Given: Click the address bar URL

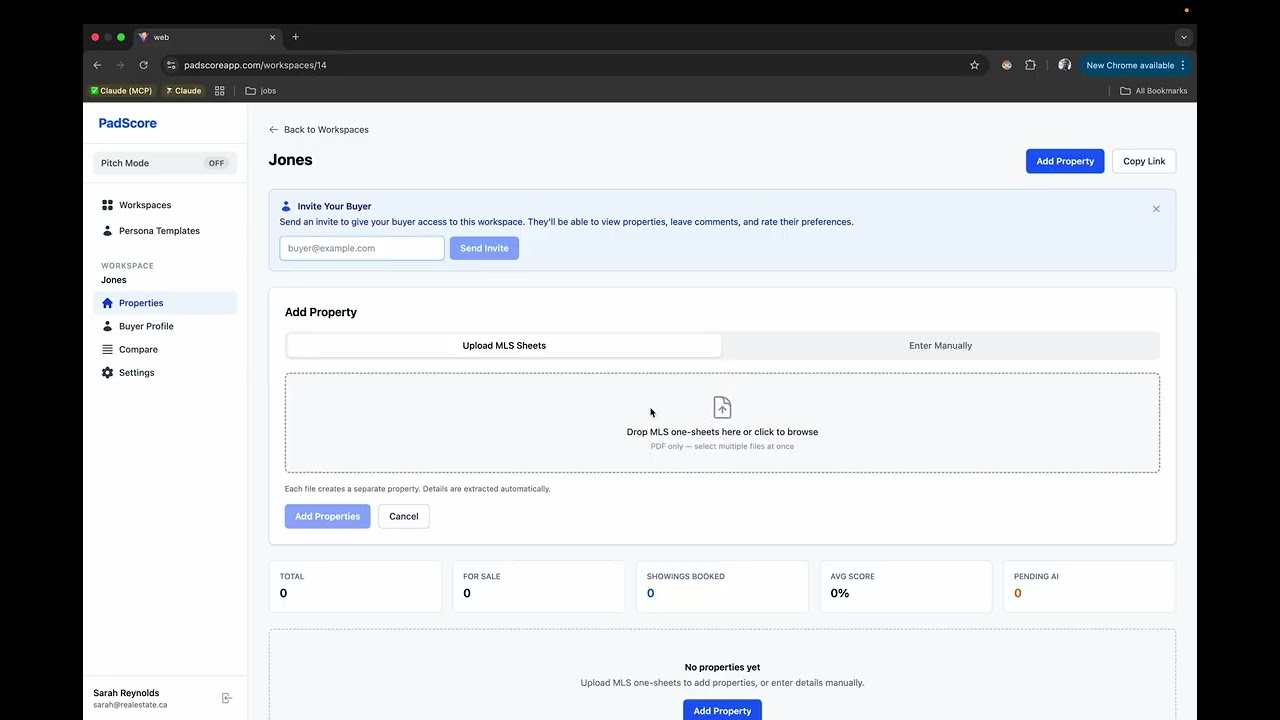Looking at the screenshot, I should [255, 65].
